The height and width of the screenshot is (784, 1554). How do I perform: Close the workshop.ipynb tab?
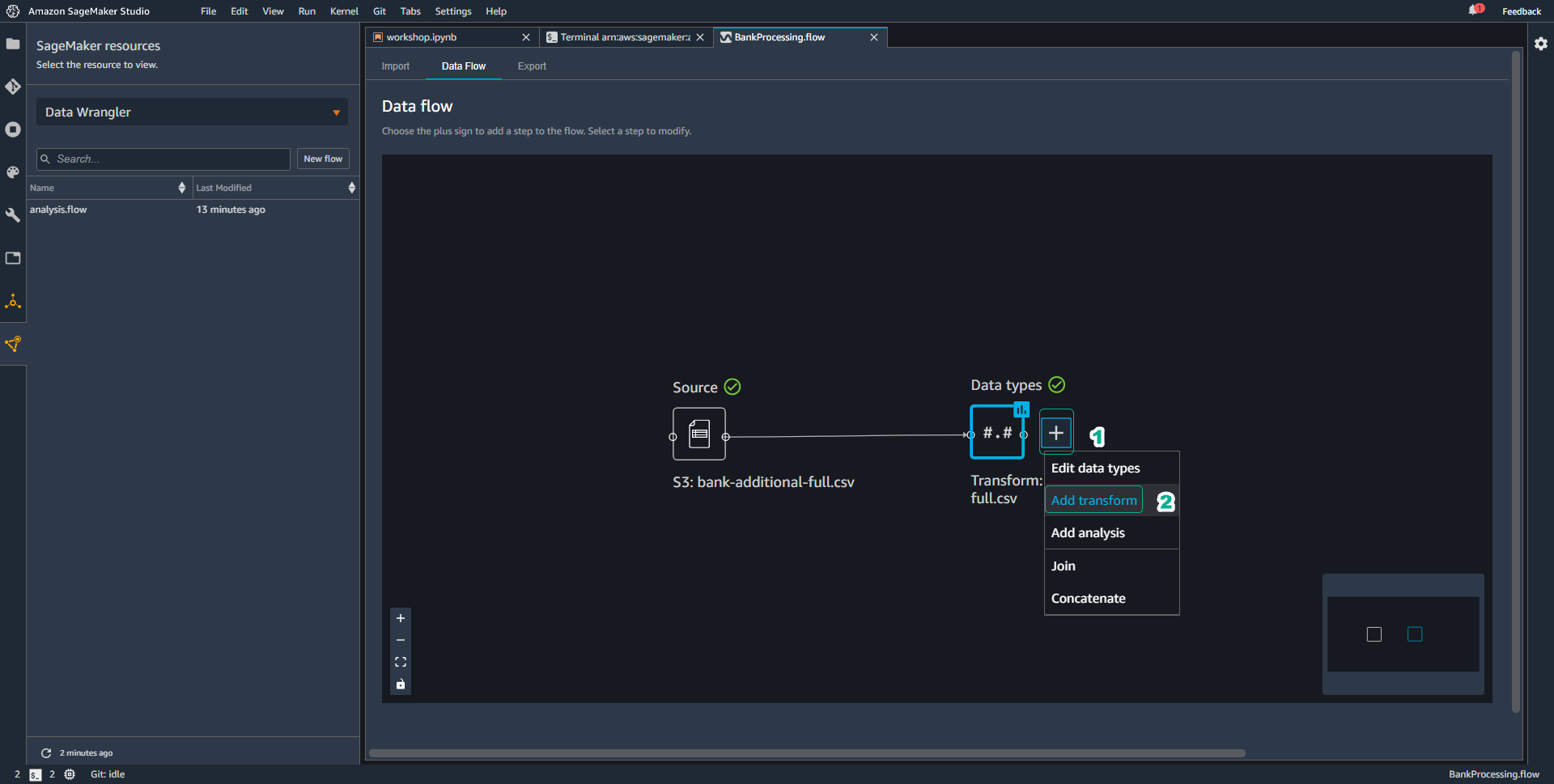pos(526,37)
